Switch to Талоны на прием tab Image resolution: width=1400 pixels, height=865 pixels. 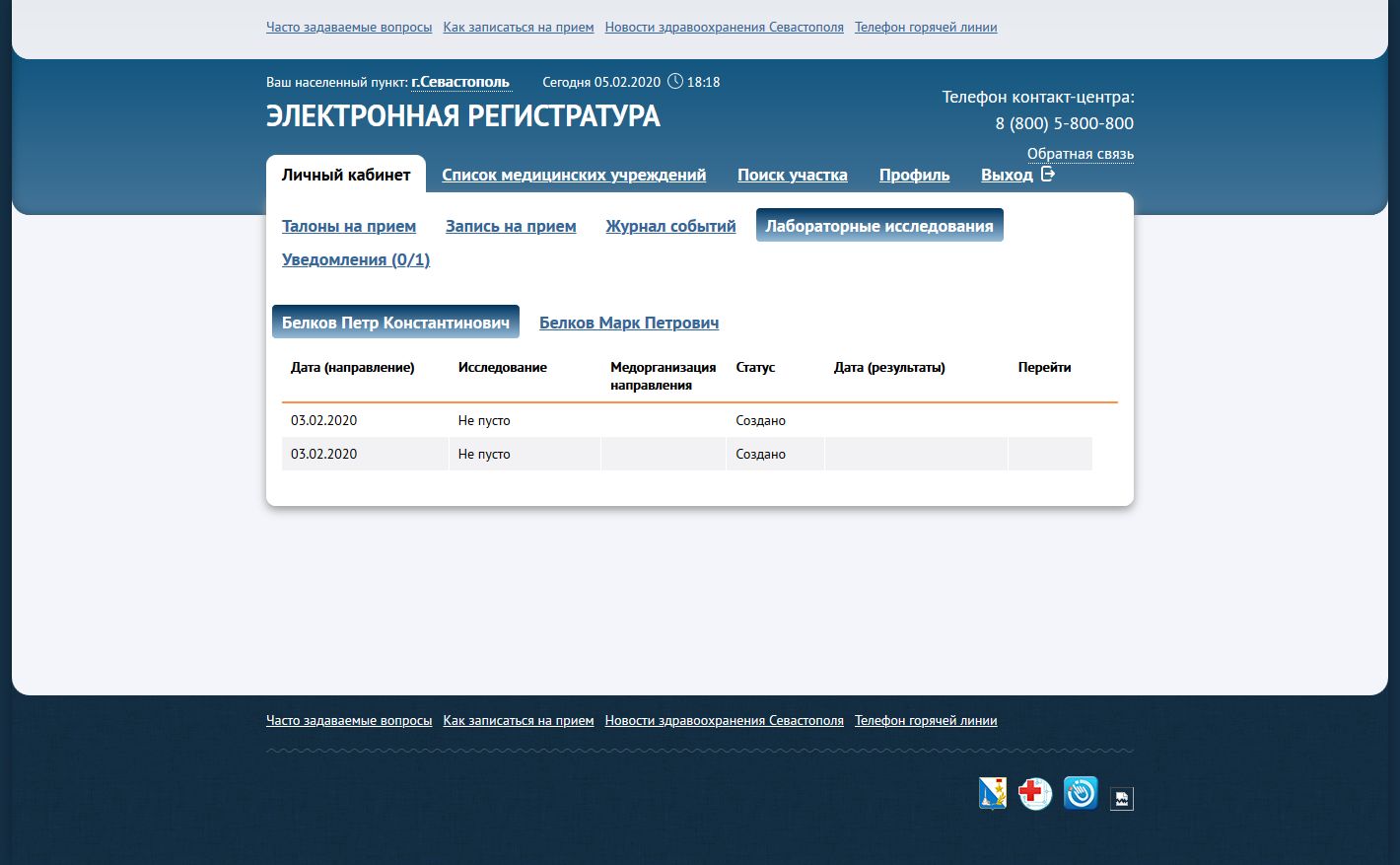[x=349, y=226]
